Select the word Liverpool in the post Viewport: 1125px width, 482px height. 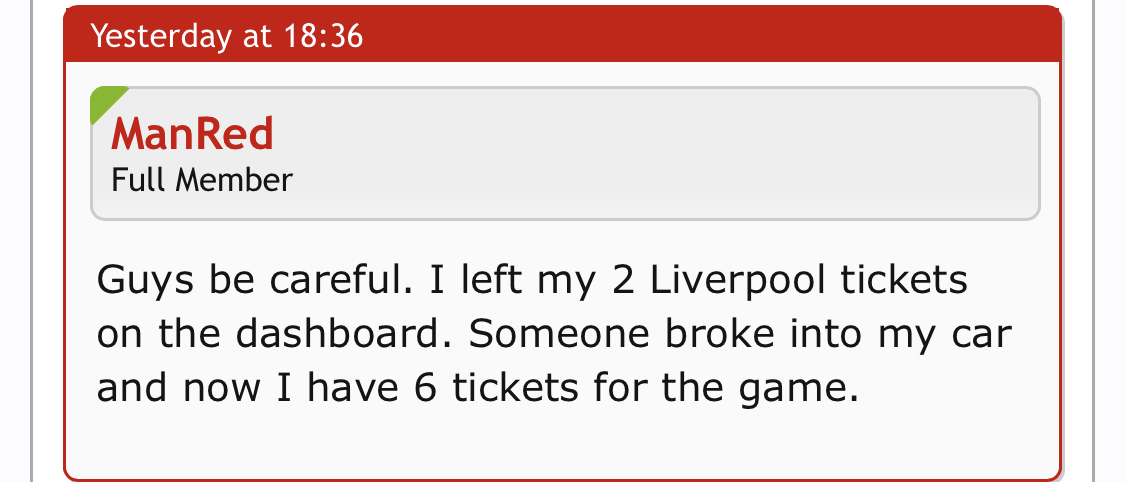738,281
